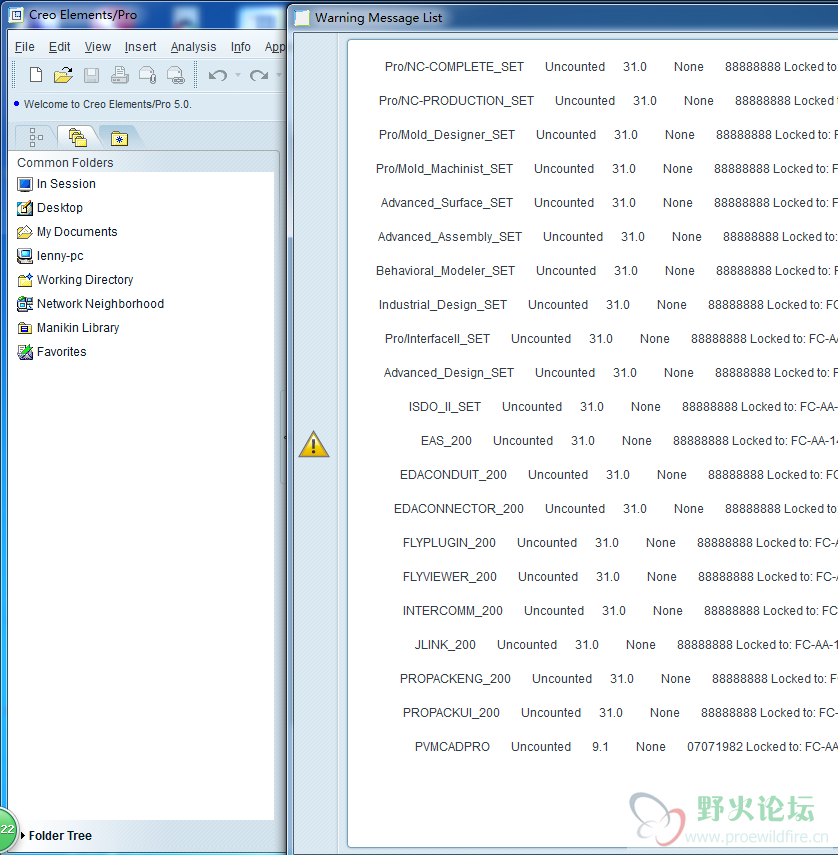Image resolution: width=838 pixels, height=855 pixels.
Task: Select the In Session folder
Action: [x=66, y=184]
